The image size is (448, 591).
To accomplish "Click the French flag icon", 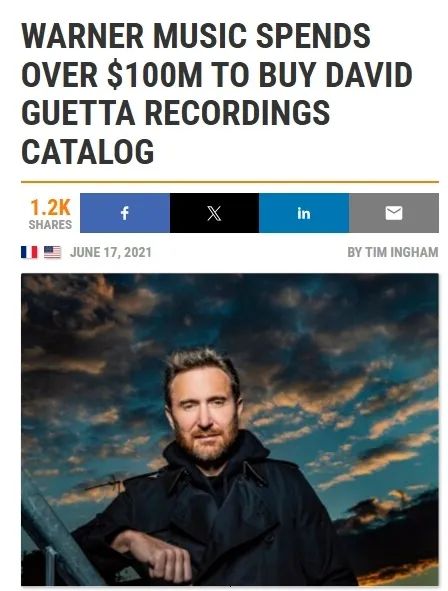I will tap(29, 252).
